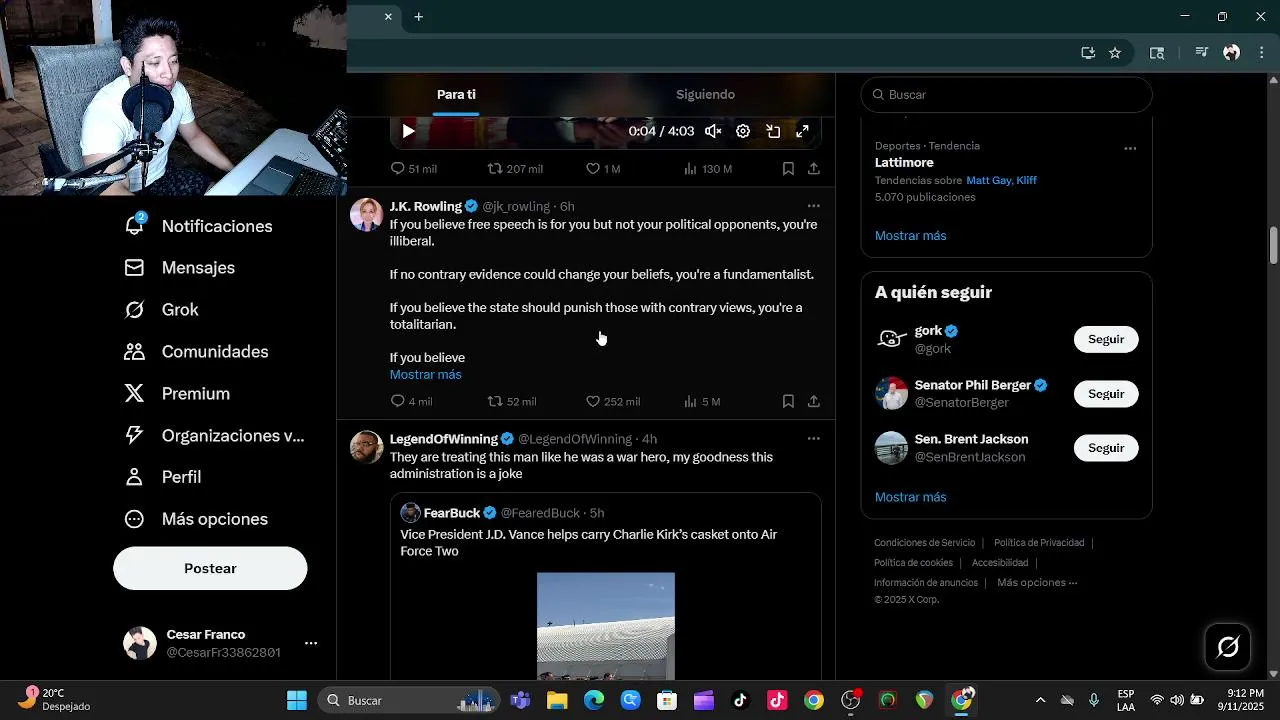Open Organizaciones verificadas in the sidebar
Screen dimensions: 1280x720
point(214,436)
